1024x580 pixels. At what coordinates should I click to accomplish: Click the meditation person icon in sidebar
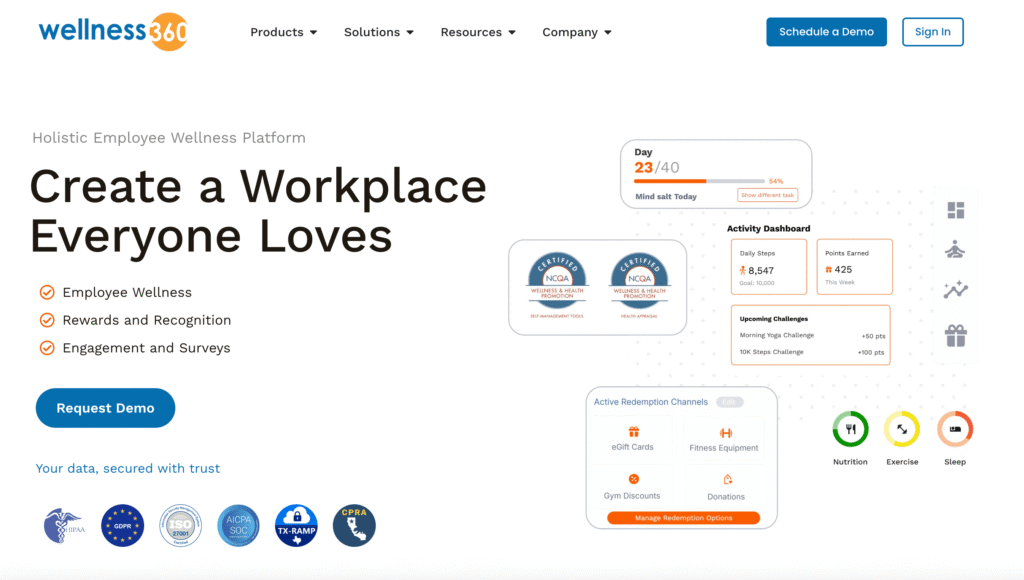point(955,250)
